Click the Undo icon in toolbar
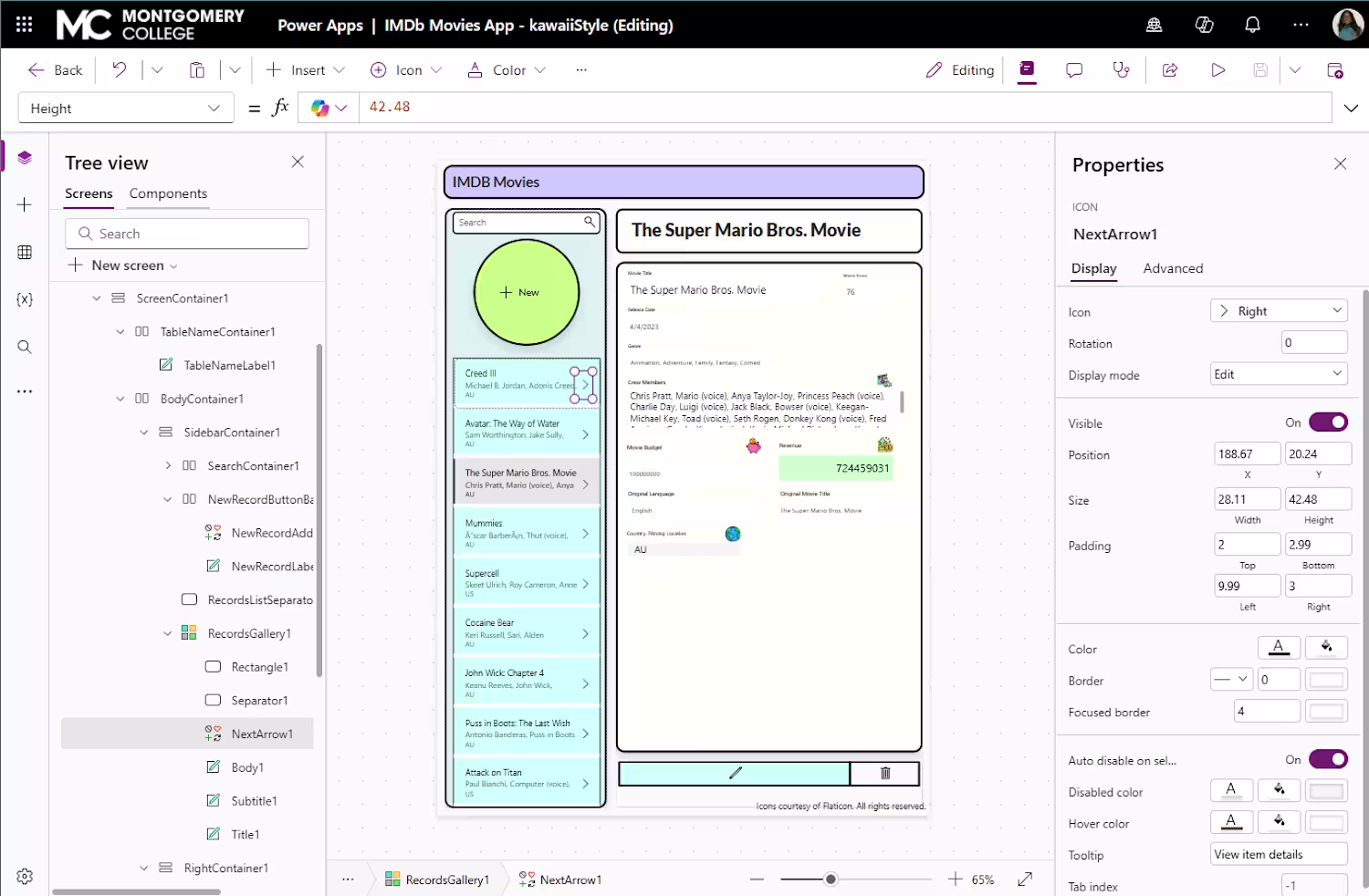Image resolution: width=1369 pixels, height=896 pixels. point(120,70)
